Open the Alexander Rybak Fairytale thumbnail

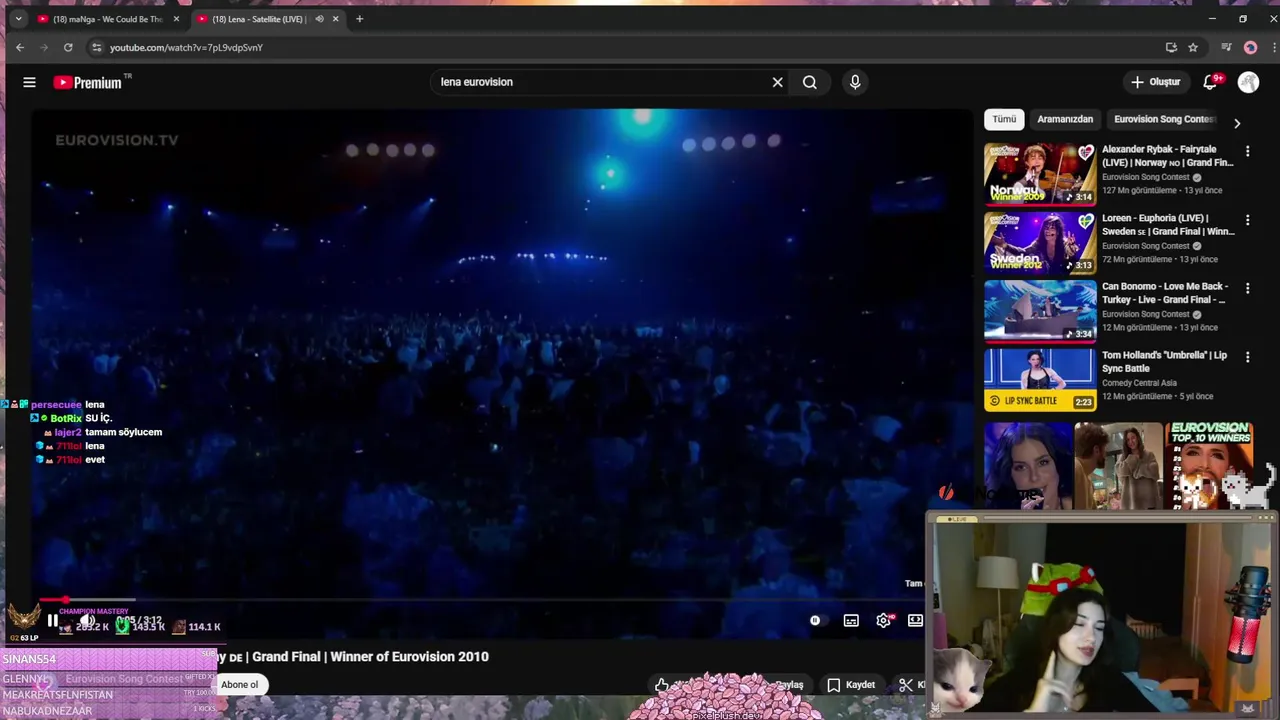1040,173
